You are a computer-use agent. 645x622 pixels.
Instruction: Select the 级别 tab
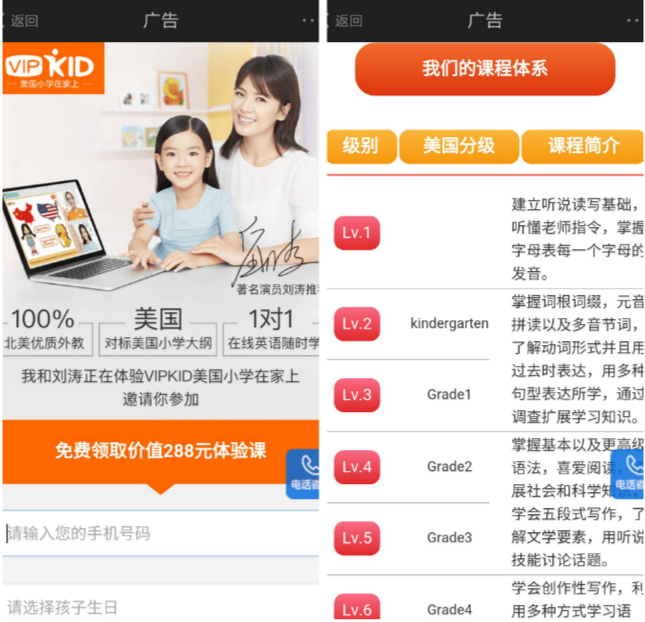(x=362, y=146)
